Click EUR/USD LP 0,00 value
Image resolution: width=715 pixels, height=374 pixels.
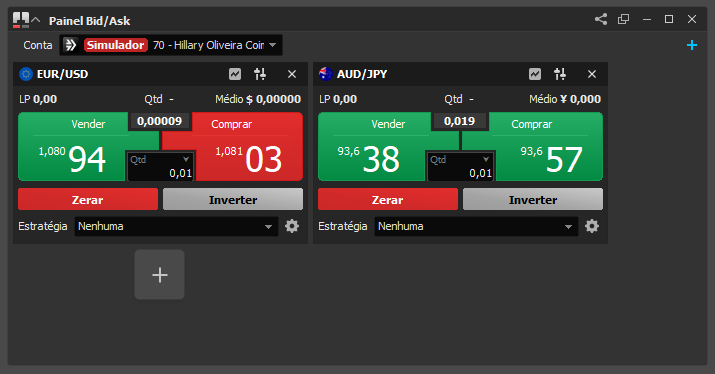click(x=45, y=99)
